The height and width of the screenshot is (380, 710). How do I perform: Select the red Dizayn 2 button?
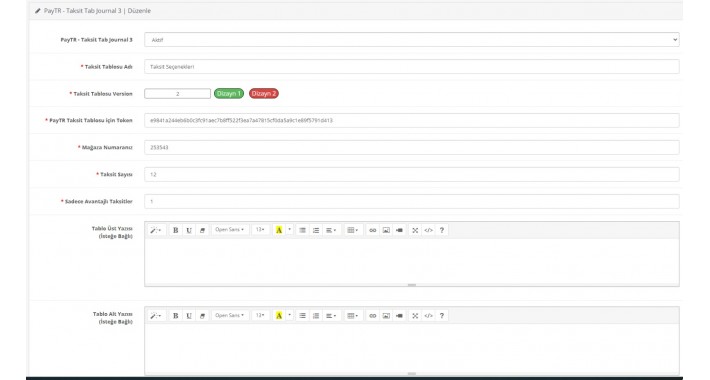264,94
